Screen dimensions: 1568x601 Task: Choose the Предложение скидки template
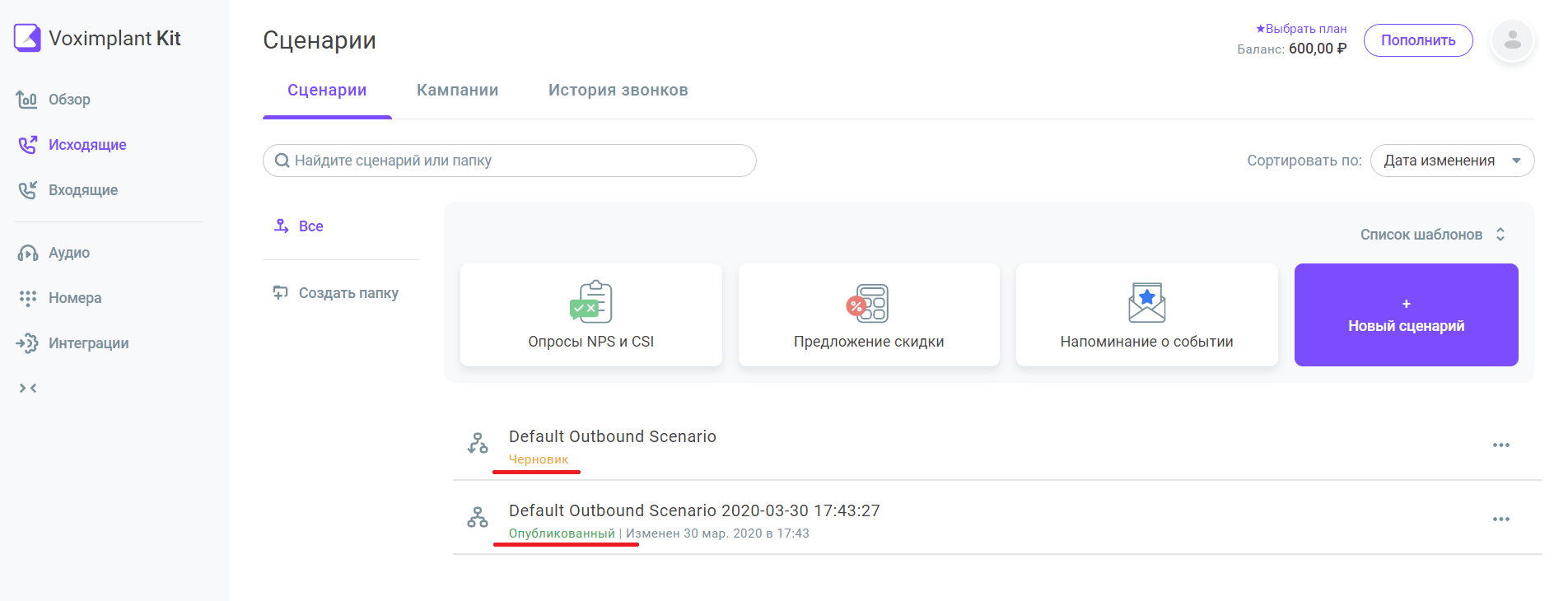point(869,314)
